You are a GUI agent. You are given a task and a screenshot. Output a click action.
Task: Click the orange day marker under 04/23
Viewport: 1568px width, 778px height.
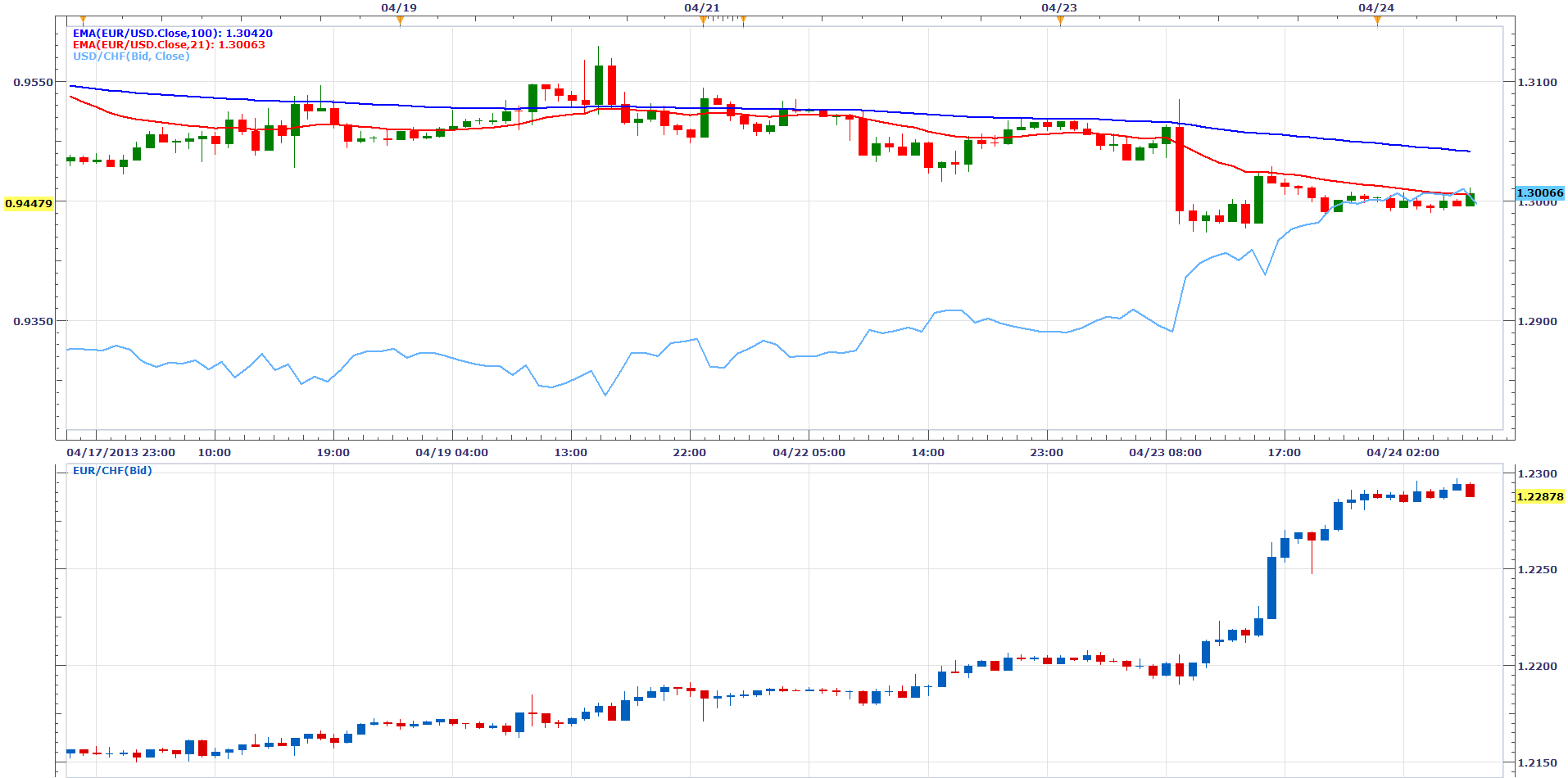click(x=1060, y=21)
